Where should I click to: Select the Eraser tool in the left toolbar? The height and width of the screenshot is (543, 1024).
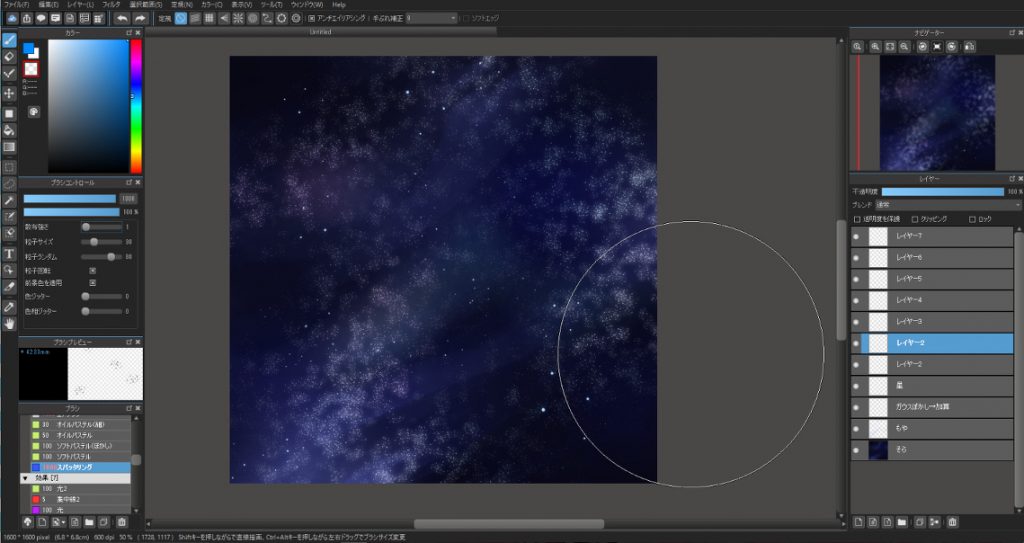click(x=9, y=57)
